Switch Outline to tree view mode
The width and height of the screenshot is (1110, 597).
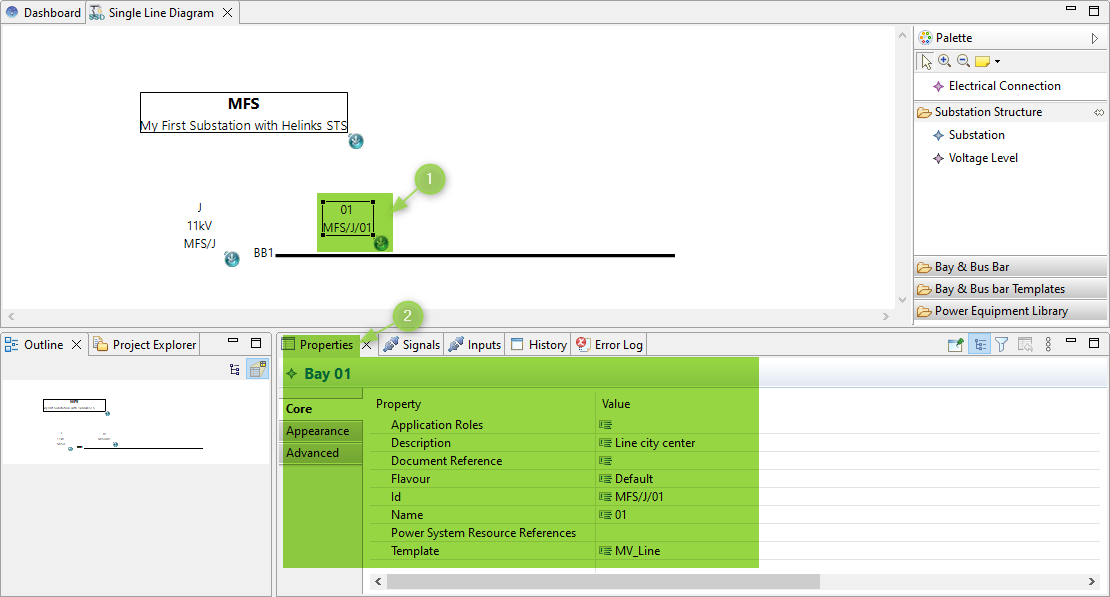(235, 369)
